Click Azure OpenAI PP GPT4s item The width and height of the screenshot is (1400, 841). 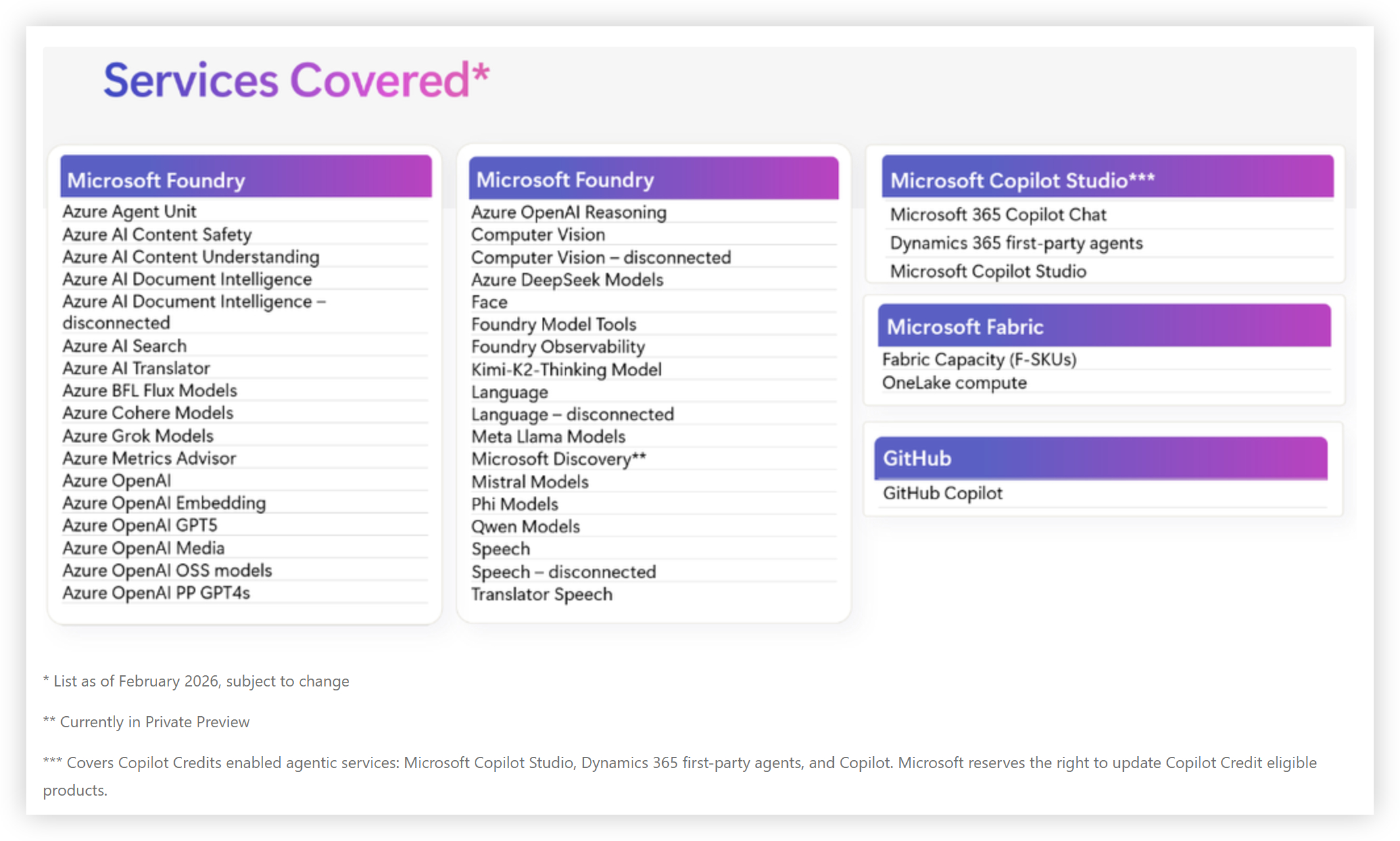click(156, 592)
